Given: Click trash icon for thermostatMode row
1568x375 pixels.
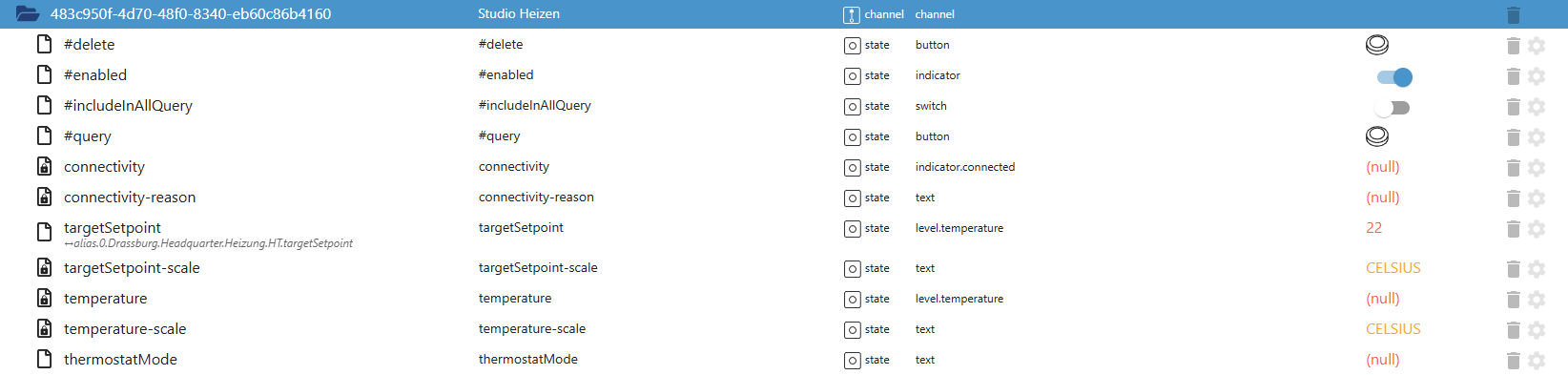Looking at the screenshot, I should (x=1514, y=360).
